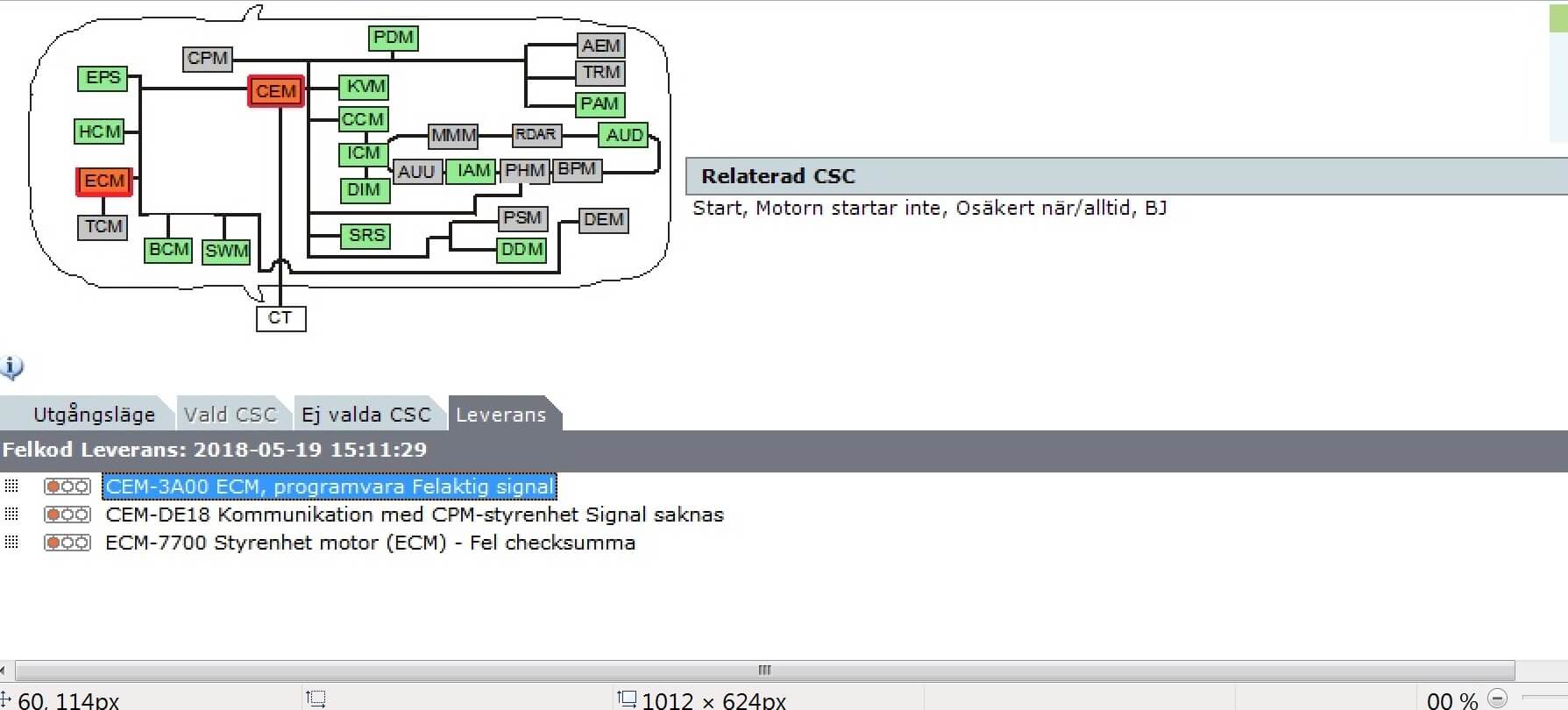1568x710 pixels.
Task: Open the related CSC 'Motorn startar inte' entry
Action: point(929,208)
